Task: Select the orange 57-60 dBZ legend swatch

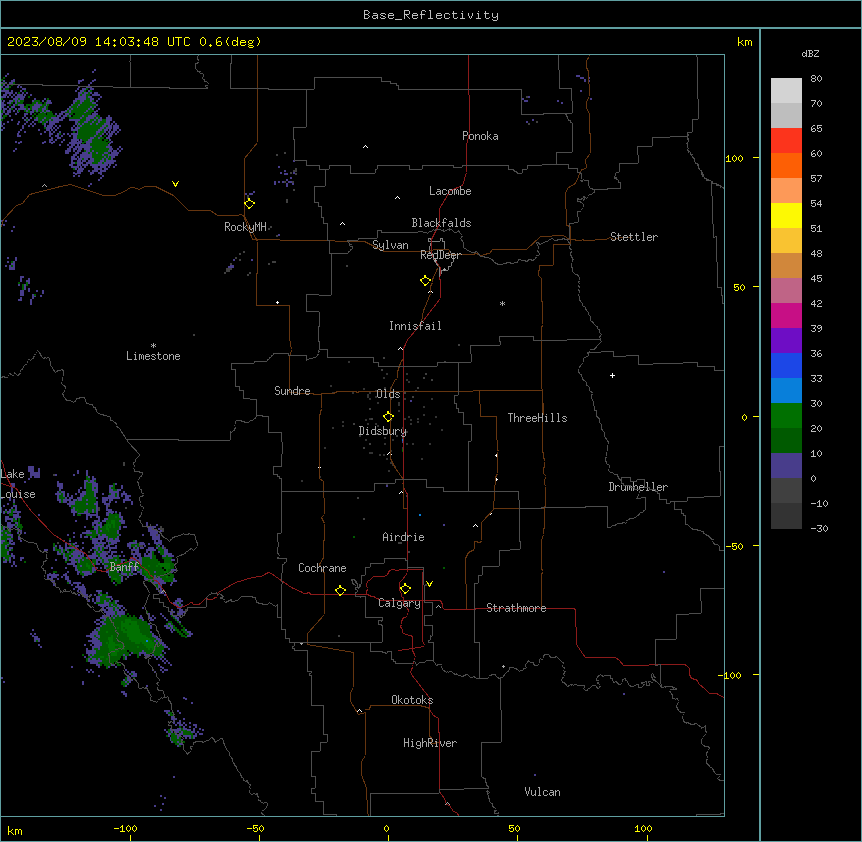Action: [786, 165]
